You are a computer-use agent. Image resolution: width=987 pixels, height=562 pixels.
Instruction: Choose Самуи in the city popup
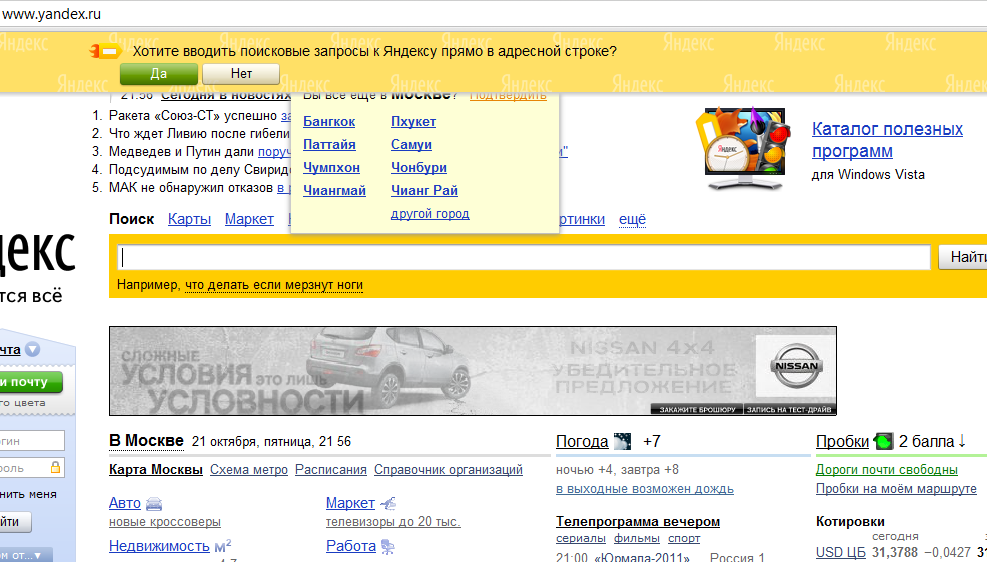click(411, 144)
